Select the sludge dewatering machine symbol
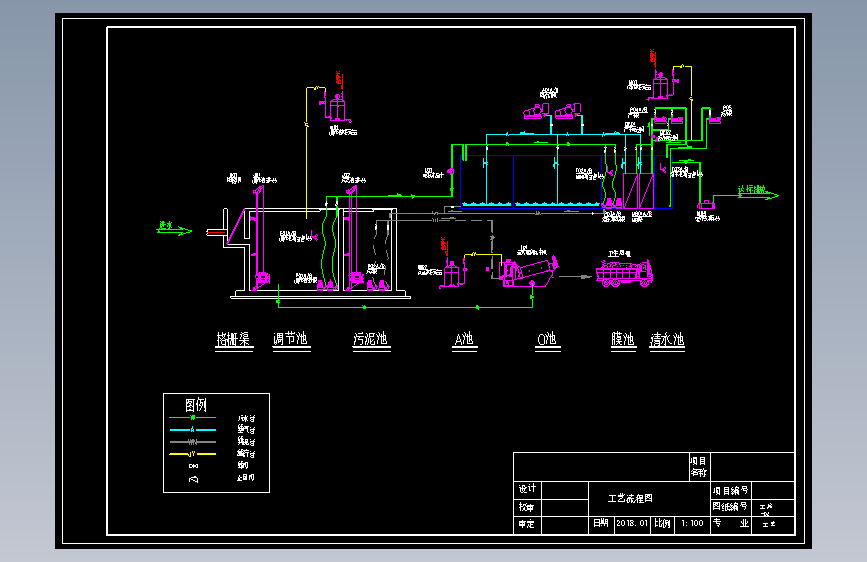 click(528, 271)
